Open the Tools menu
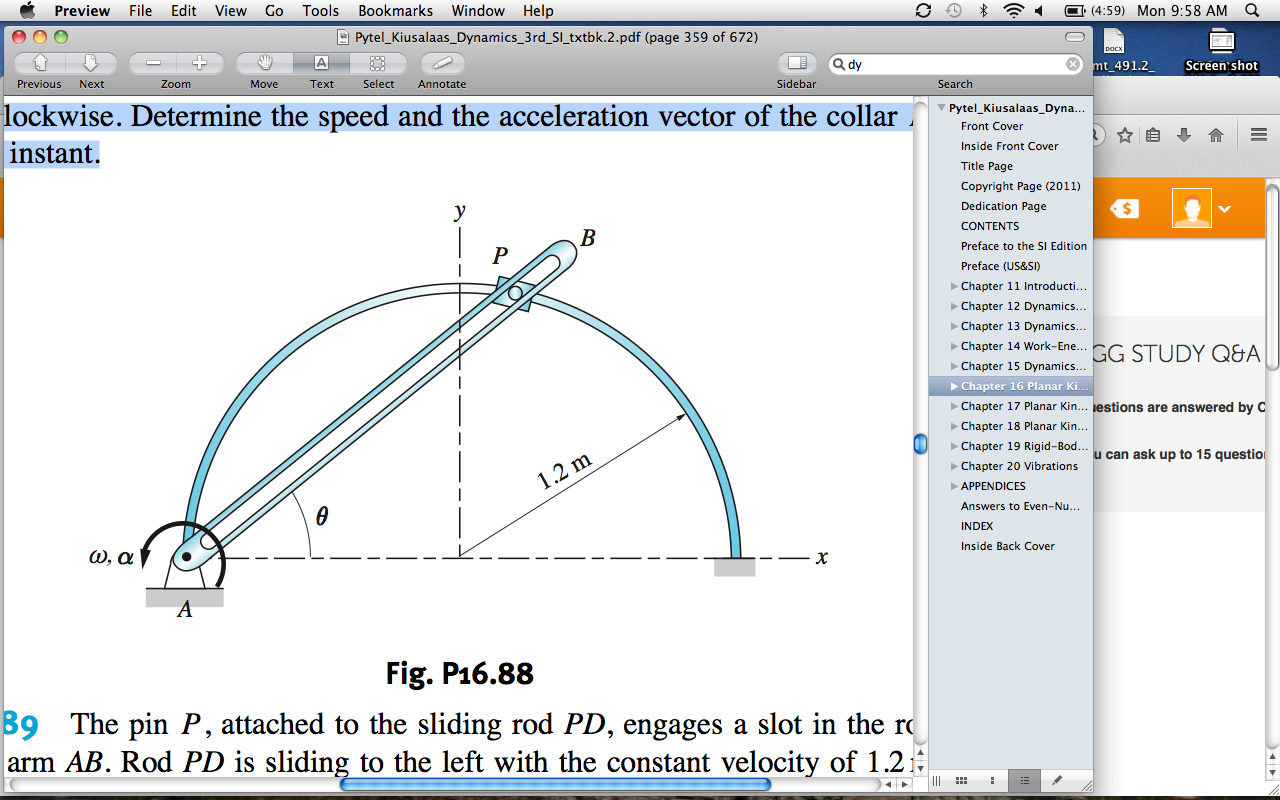Viewport: 1280px width, 800px height. pyautogui.click(x=319, y=11)
